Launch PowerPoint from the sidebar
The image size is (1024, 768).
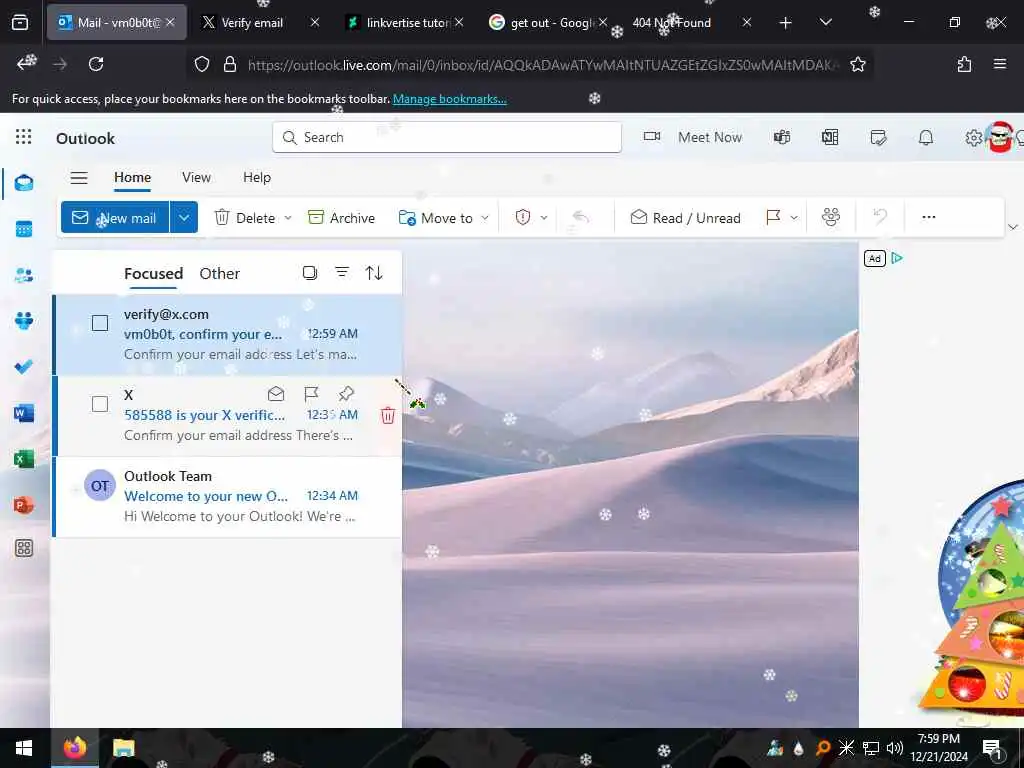tap(24, 505)
